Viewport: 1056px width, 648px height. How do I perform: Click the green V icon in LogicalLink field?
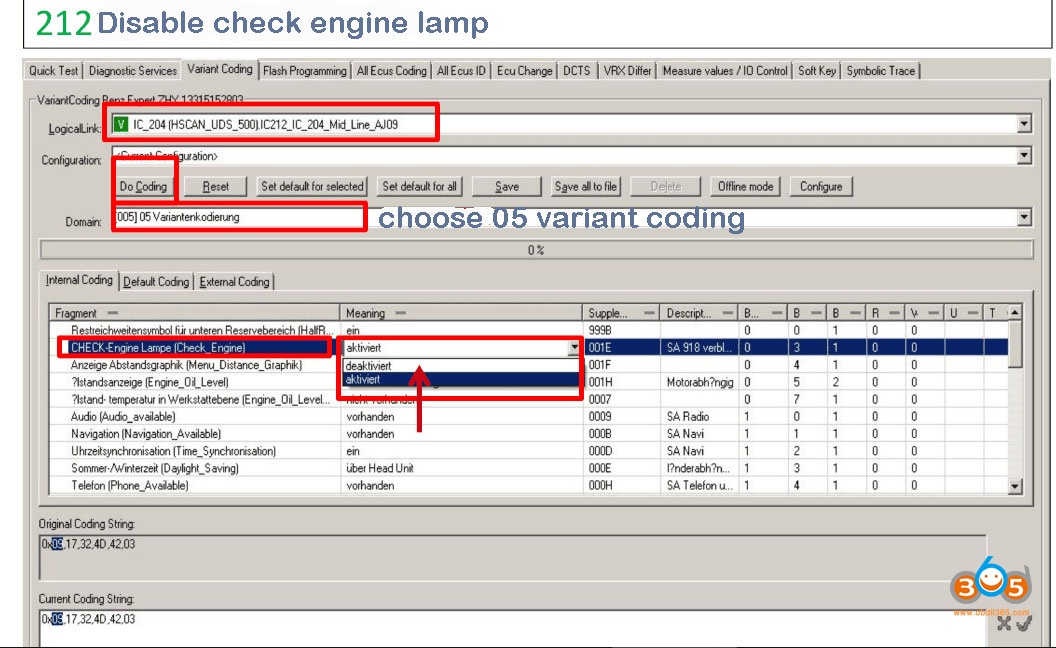tap(121, 124)
